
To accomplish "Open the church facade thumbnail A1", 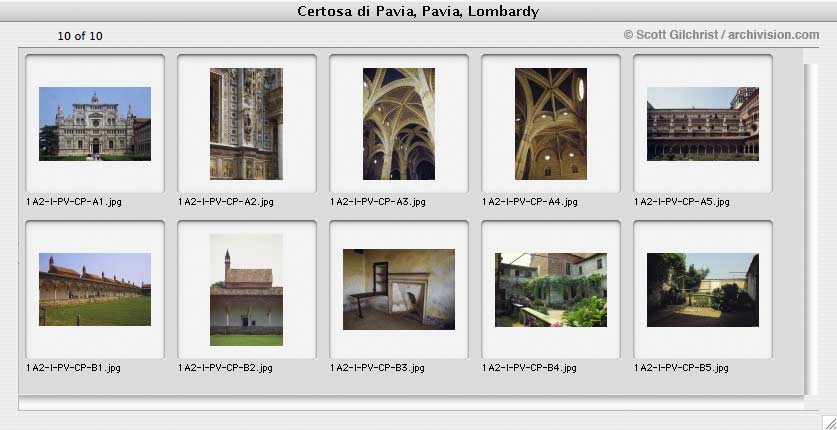I will pos(95,124).
